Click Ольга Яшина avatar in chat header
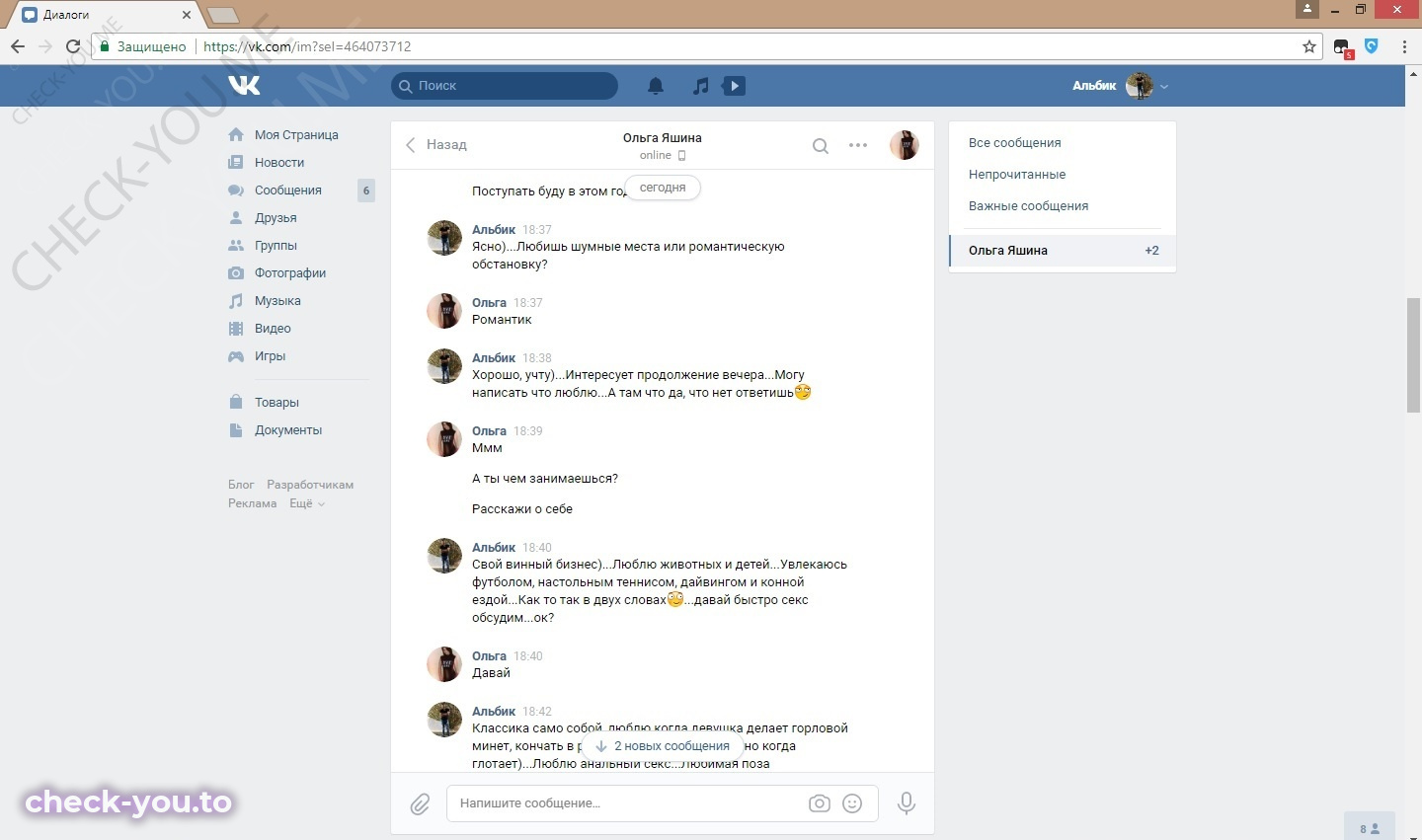 pyautogui.click(x=905, y=145)
